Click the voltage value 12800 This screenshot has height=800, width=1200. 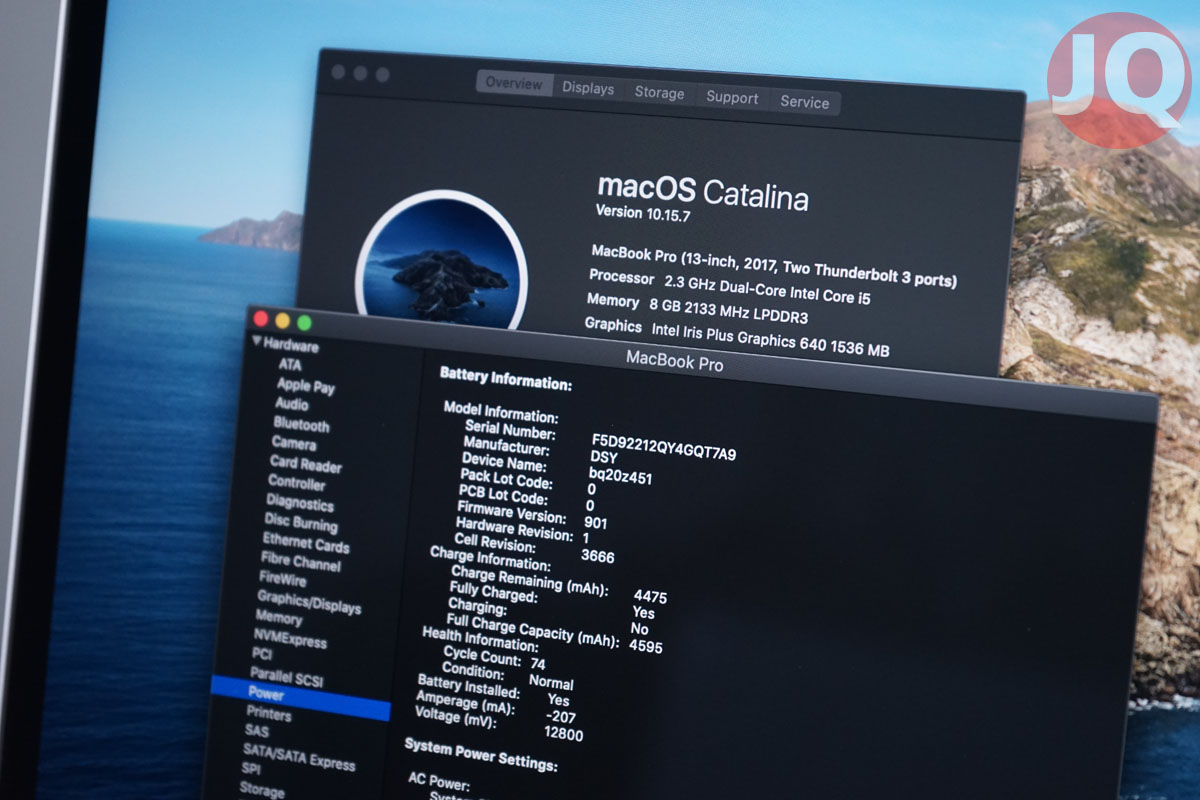coord(563,733)
